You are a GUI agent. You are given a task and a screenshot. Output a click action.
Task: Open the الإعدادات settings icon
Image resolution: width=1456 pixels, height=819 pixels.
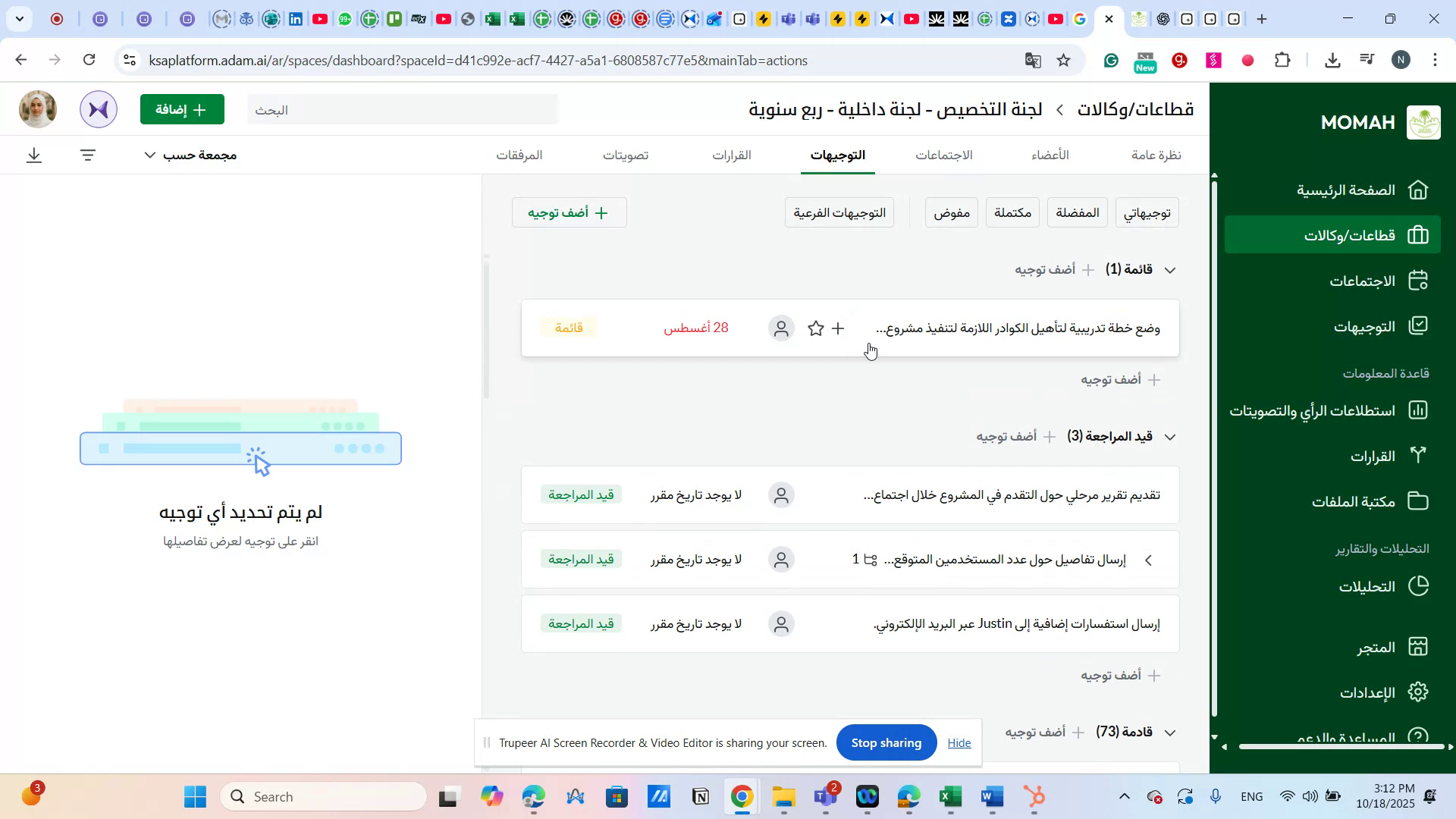1417,692
